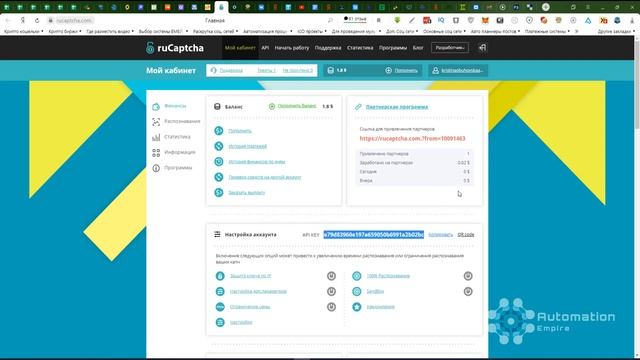
Task: Open Поддержка in top navigation
Action: (x=328, y=48)
